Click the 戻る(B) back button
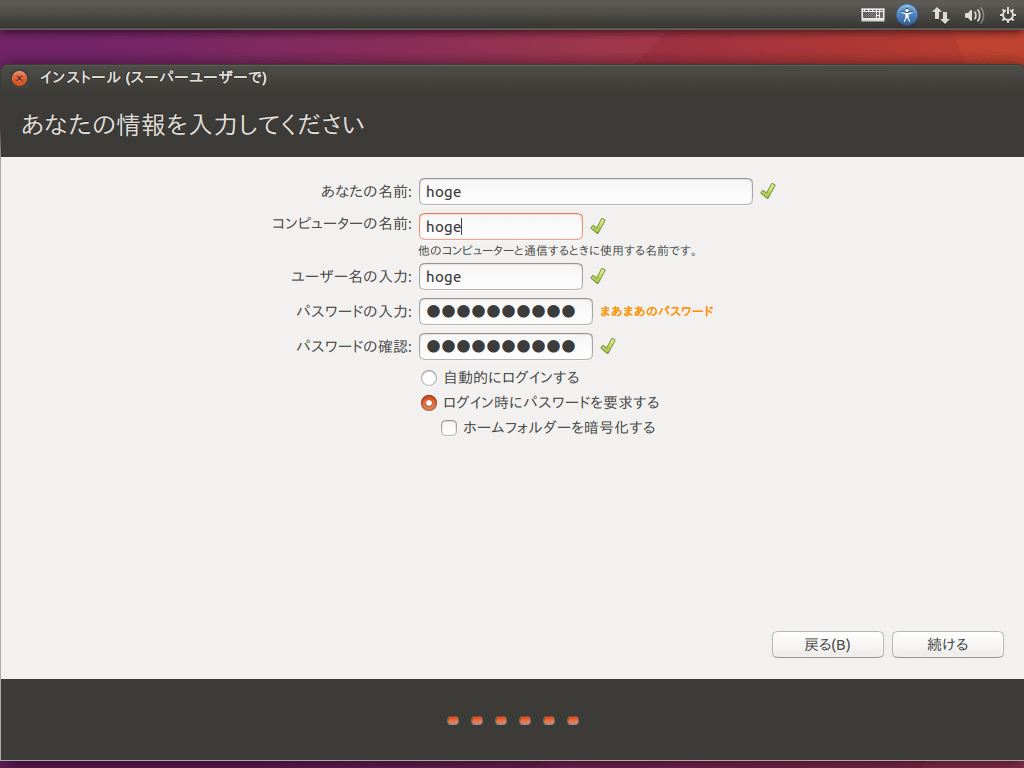Viewport: 1024px width, 768px height. tap(827, 645)
